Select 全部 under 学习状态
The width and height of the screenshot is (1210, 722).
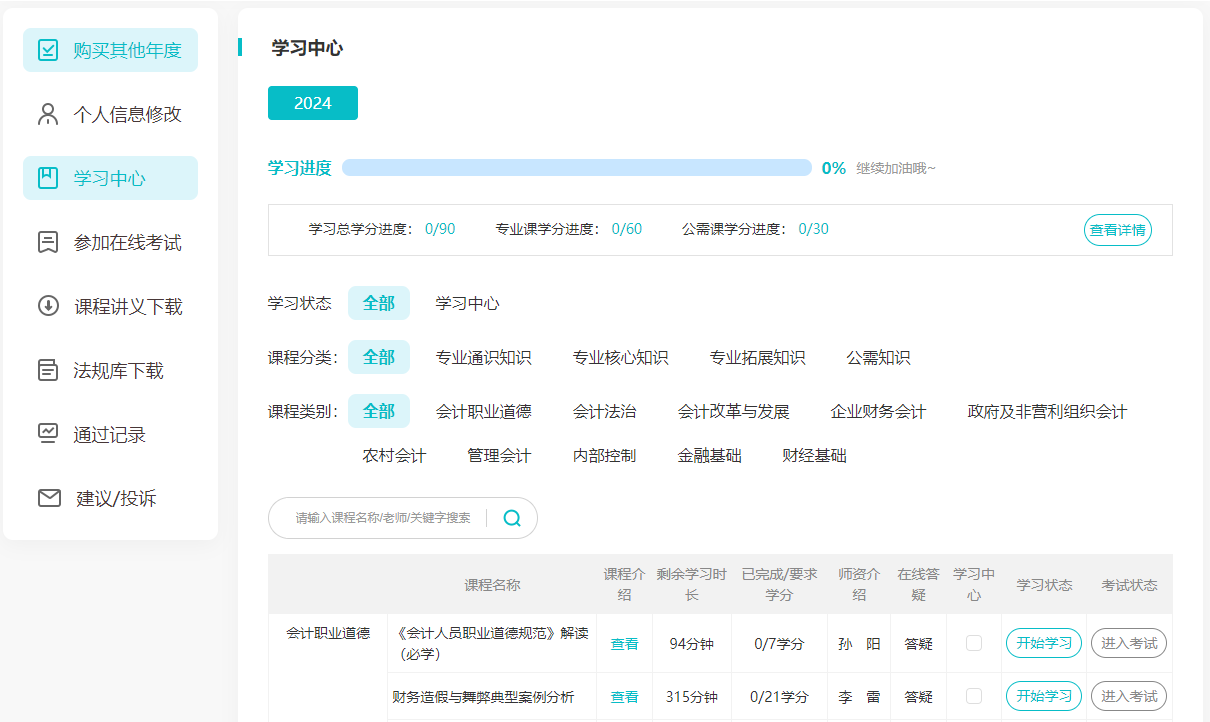[378, 302]
